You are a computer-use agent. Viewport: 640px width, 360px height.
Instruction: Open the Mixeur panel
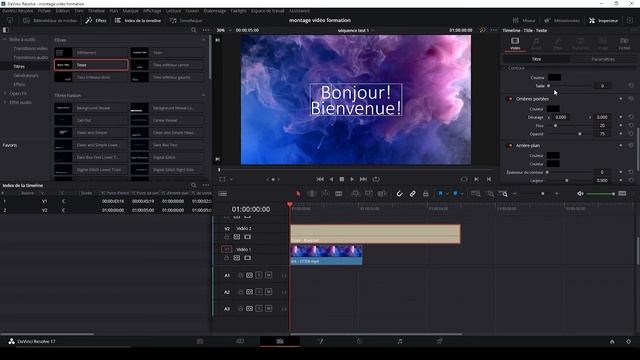point(524,20)
